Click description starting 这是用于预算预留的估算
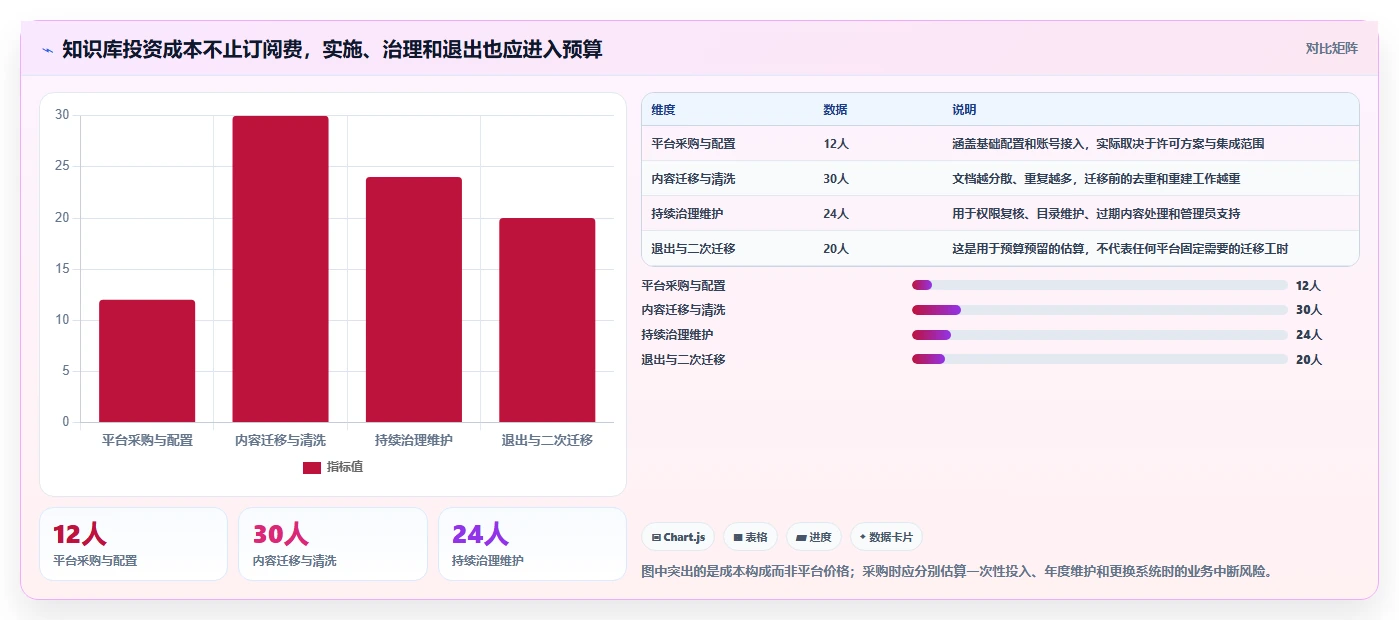The width and height of the screenshot is (1399, 620). (1120, 249)
